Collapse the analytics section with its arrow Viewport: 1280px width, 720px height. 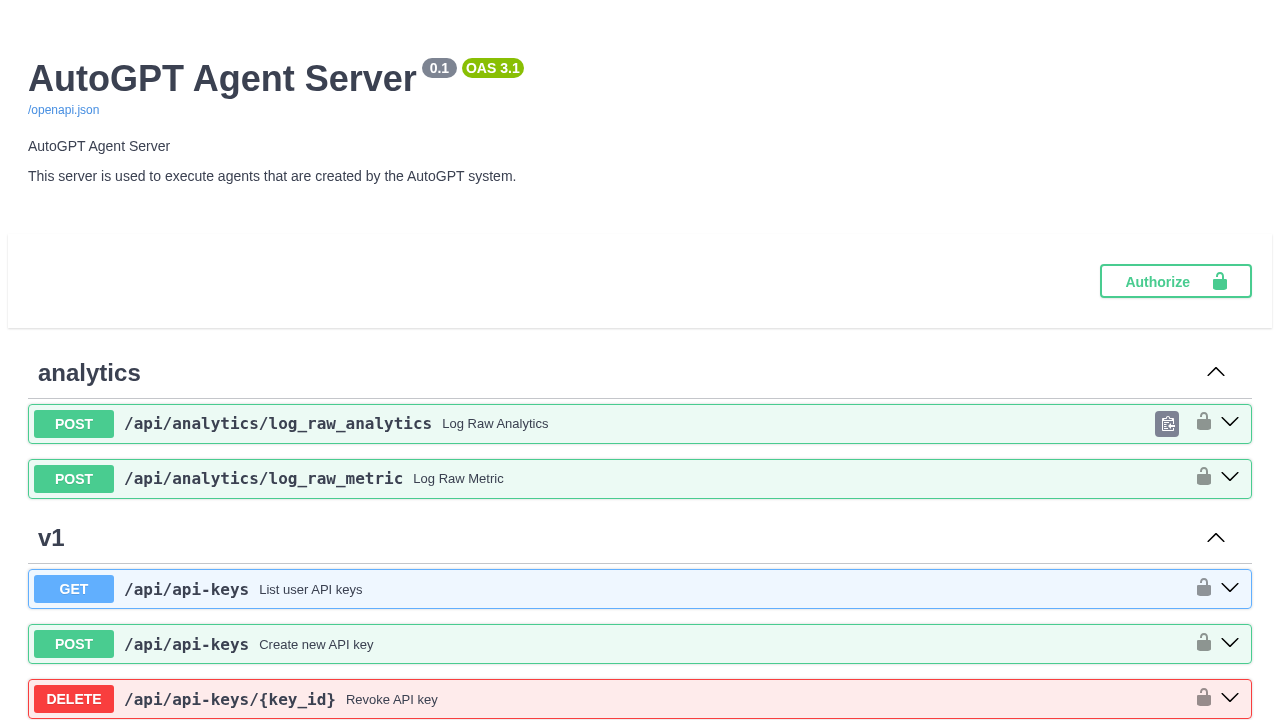pos(1215,372)
